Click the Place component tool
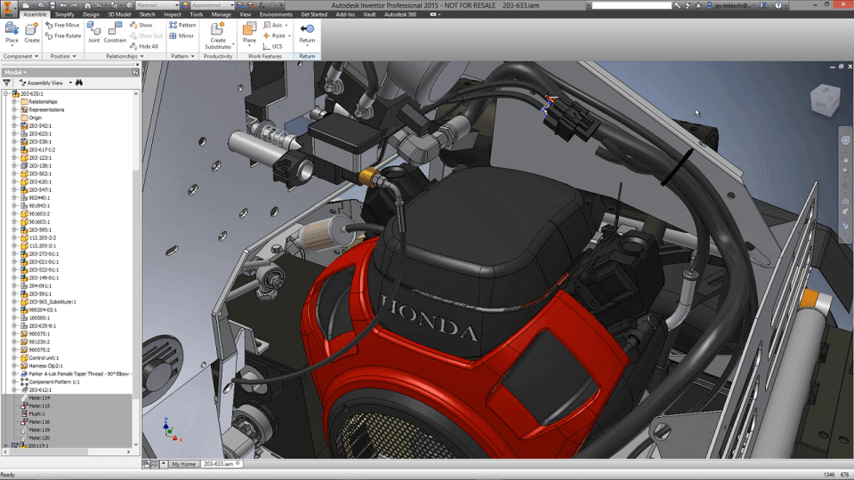 (x=12, y=33)
